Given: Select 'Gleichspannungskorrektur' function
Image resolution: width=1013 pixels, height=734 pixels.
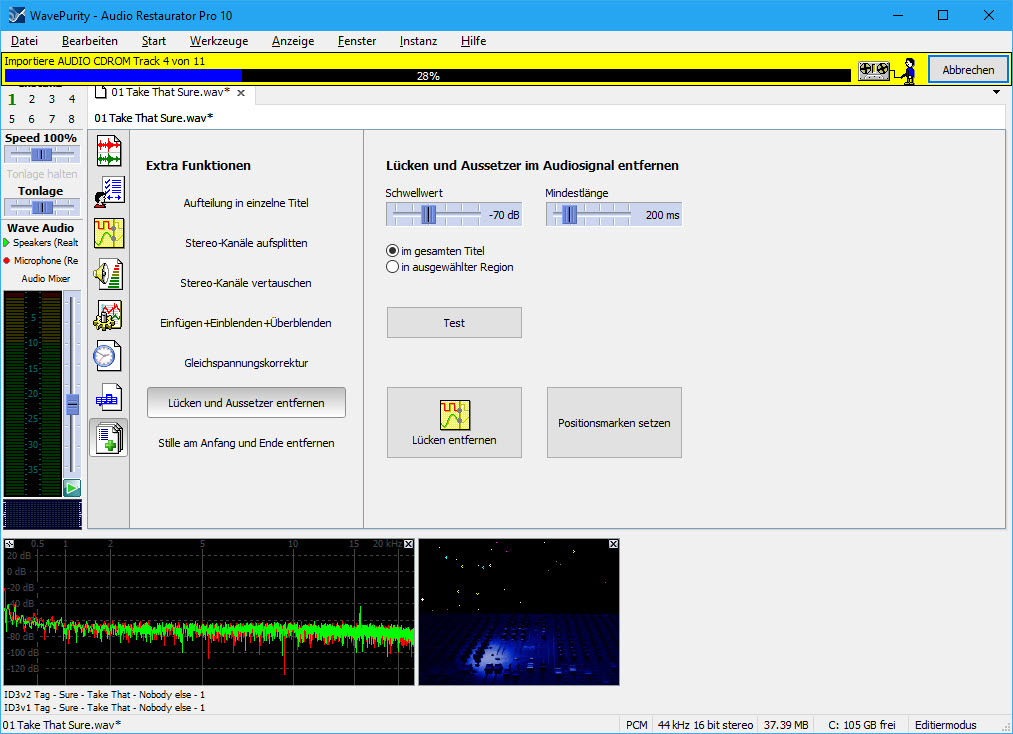Looking at the screenshot, I should coord(246,363).
